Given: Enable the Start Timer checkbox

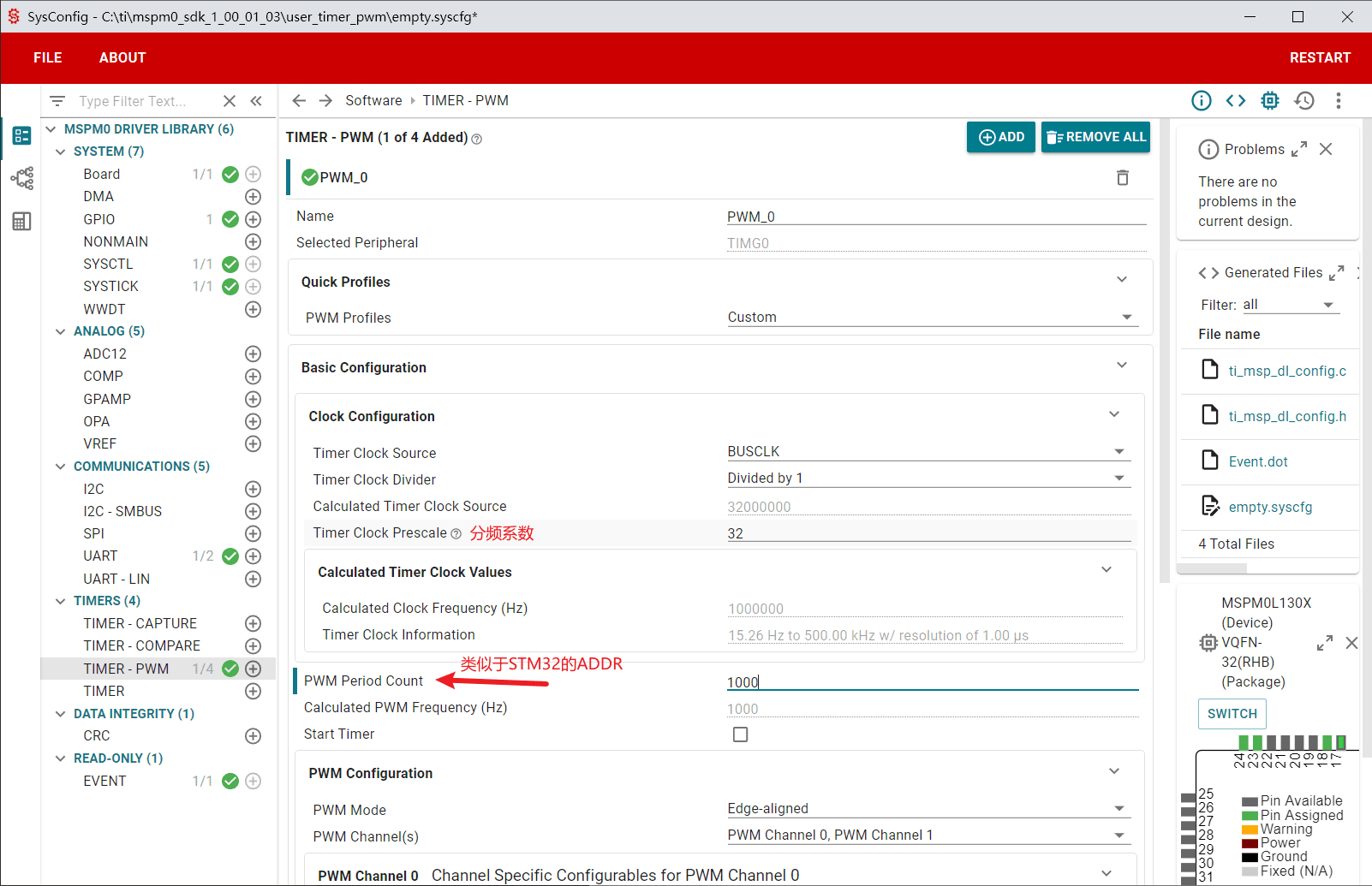Looking at the screenshot, I should (x=740, y=734).
